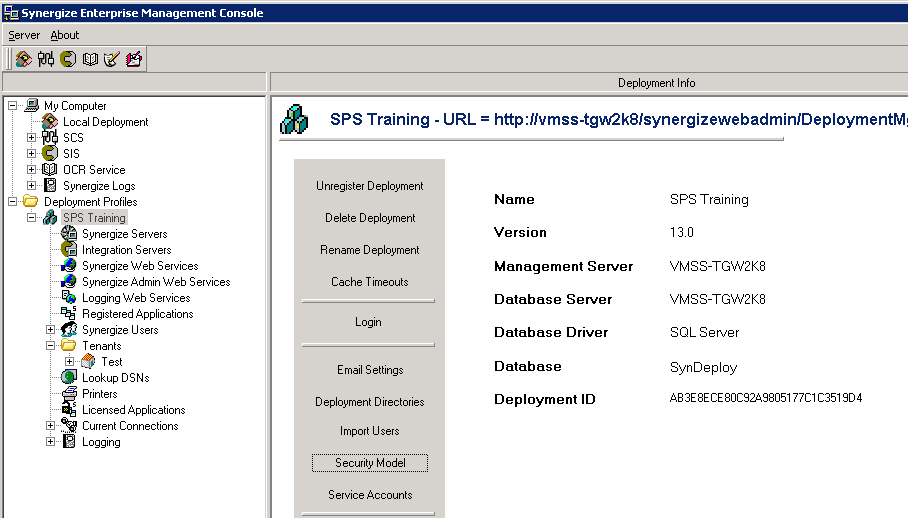Click the Licensed Applications icon
This screenshot has height=518, width=908.
69,410
